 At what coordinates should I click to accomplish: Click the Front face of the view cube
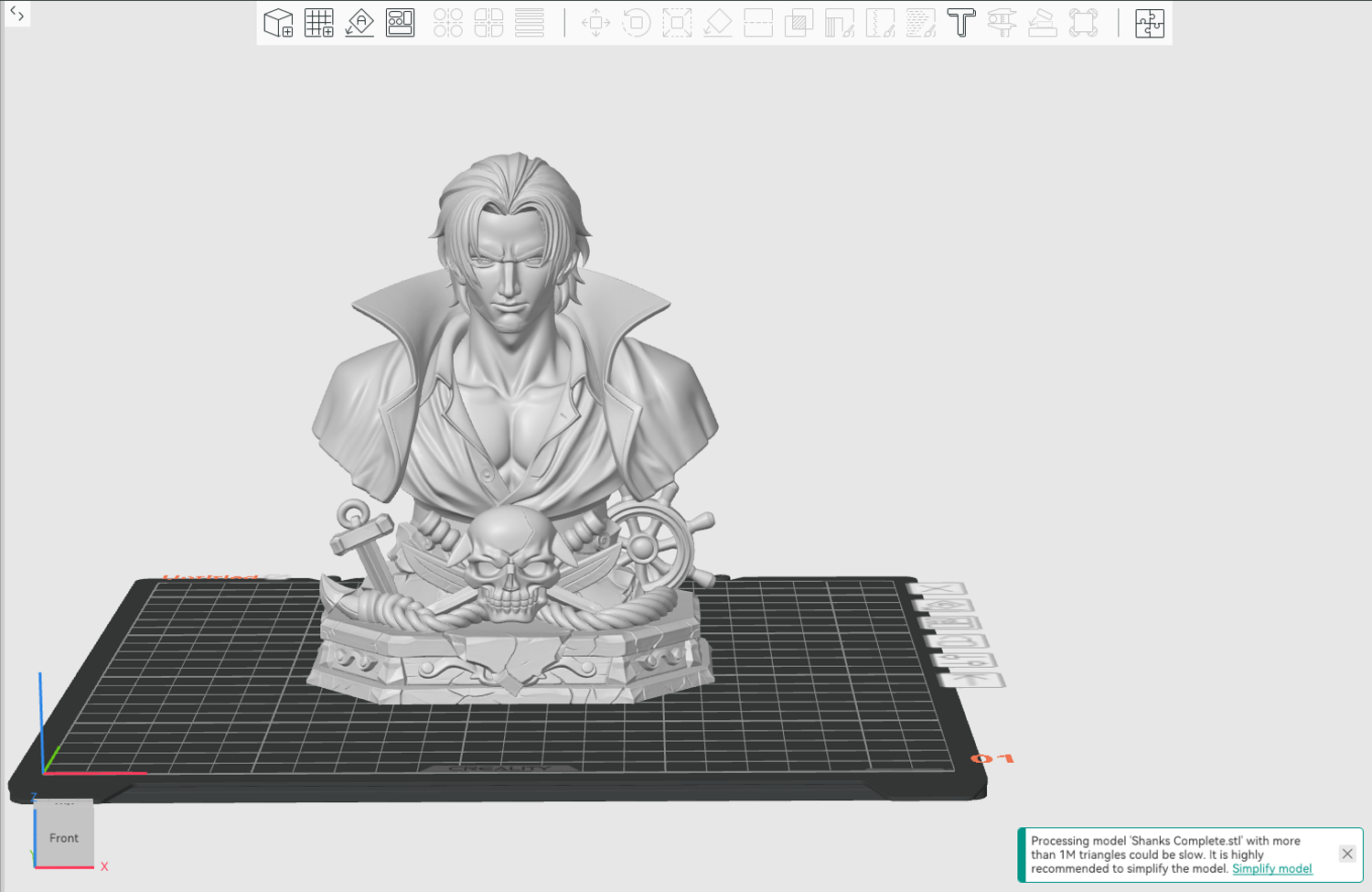(x=64, y=837)
